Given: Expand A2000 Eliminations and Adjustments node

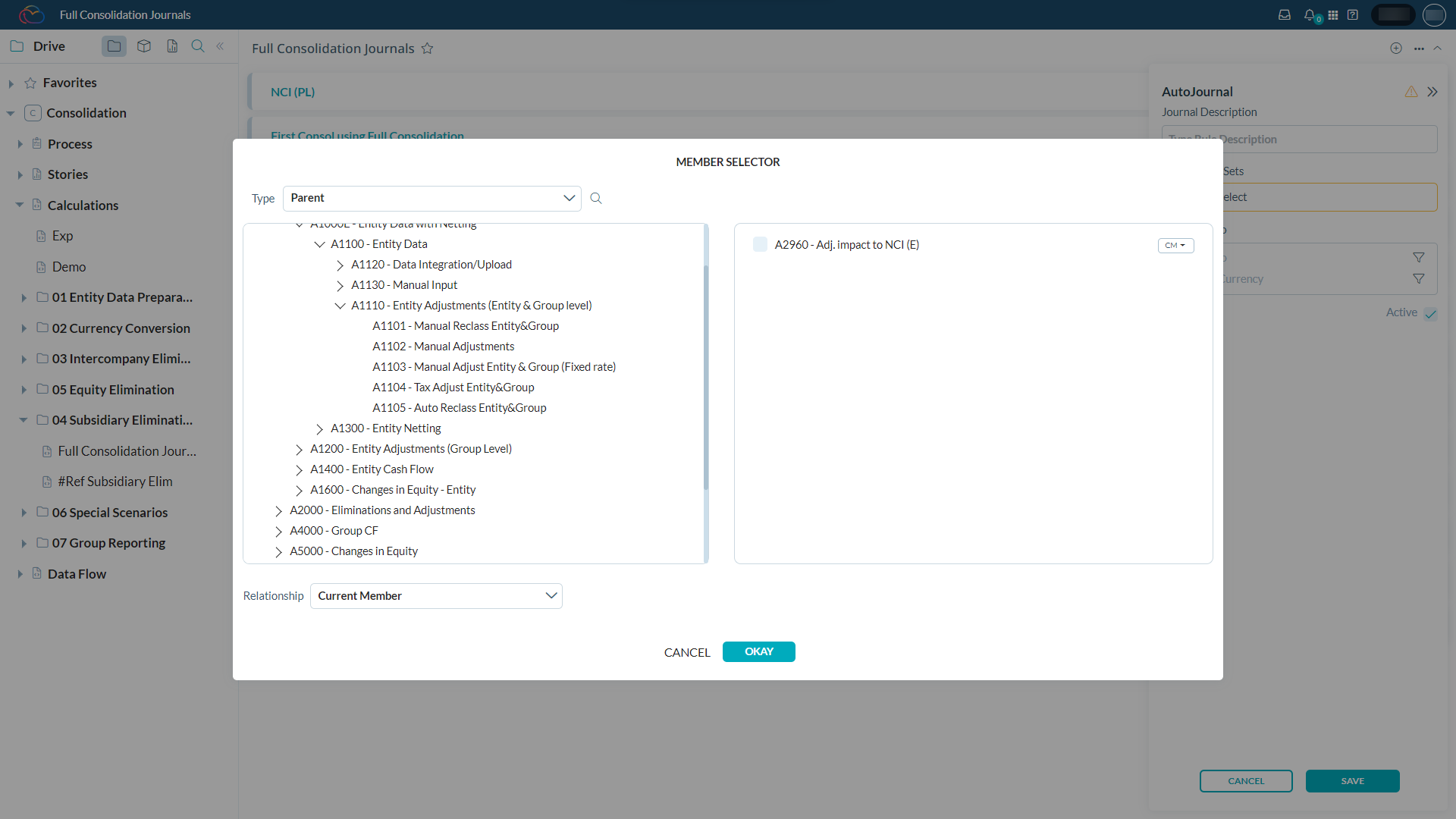Looking at the screenshot, I should [279, 510].
